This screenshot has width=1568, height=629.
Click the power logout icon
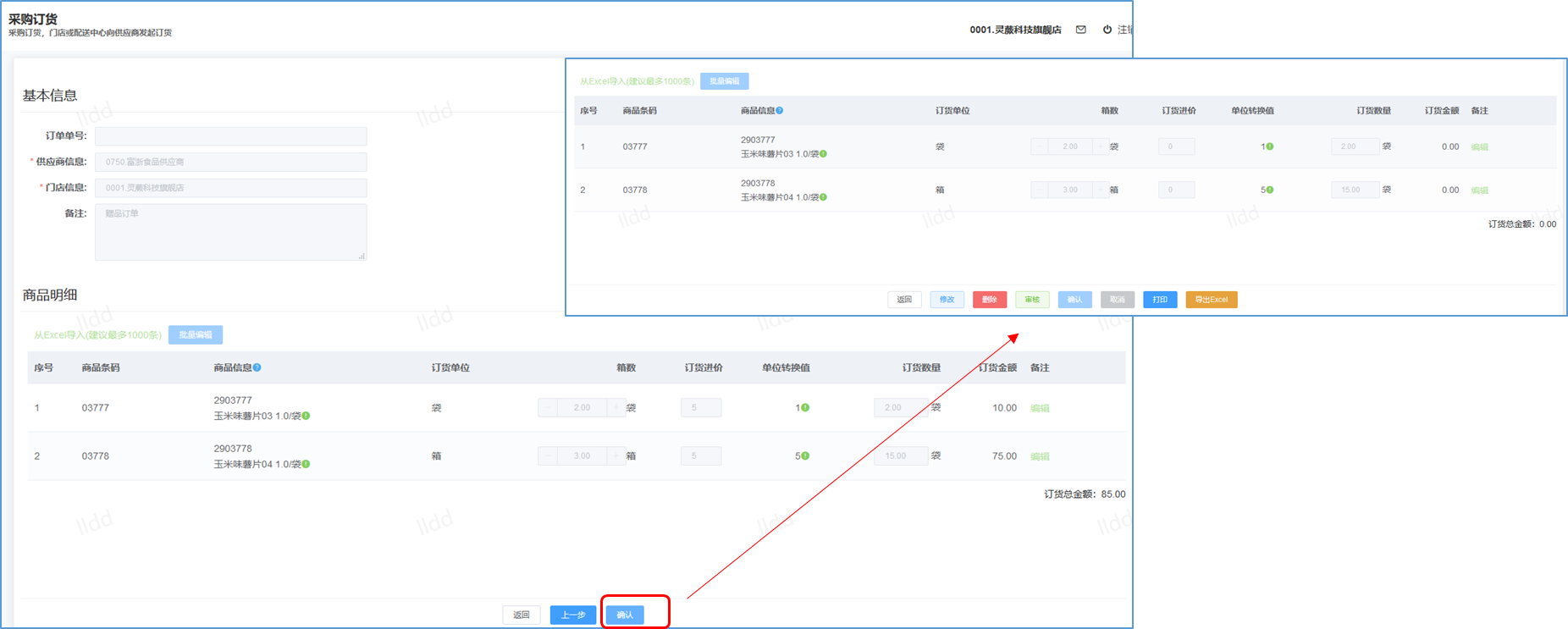pos(1107,30)
